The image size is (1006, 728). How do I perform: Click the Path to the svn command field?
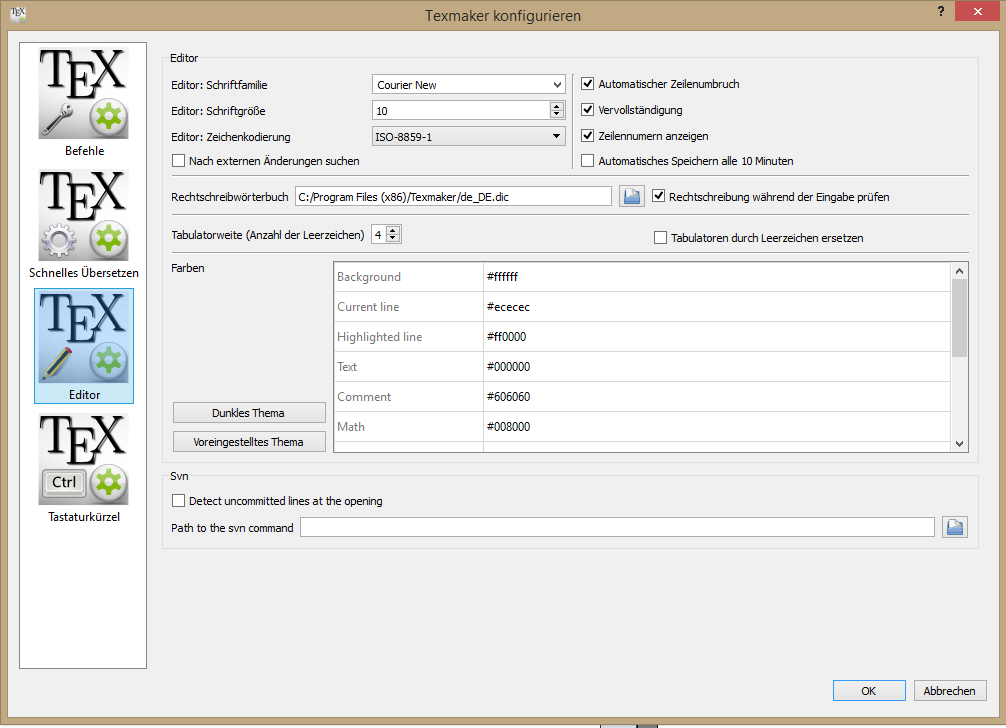[x=617, y=527]
